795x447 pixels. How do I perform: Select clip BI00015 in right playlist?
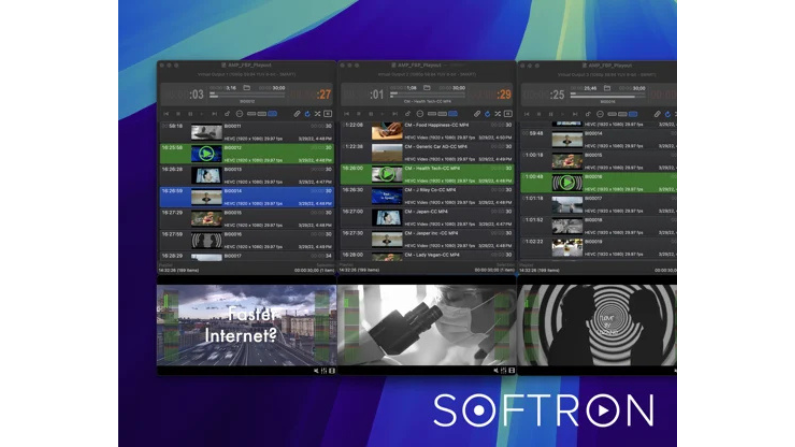[599, 161]
